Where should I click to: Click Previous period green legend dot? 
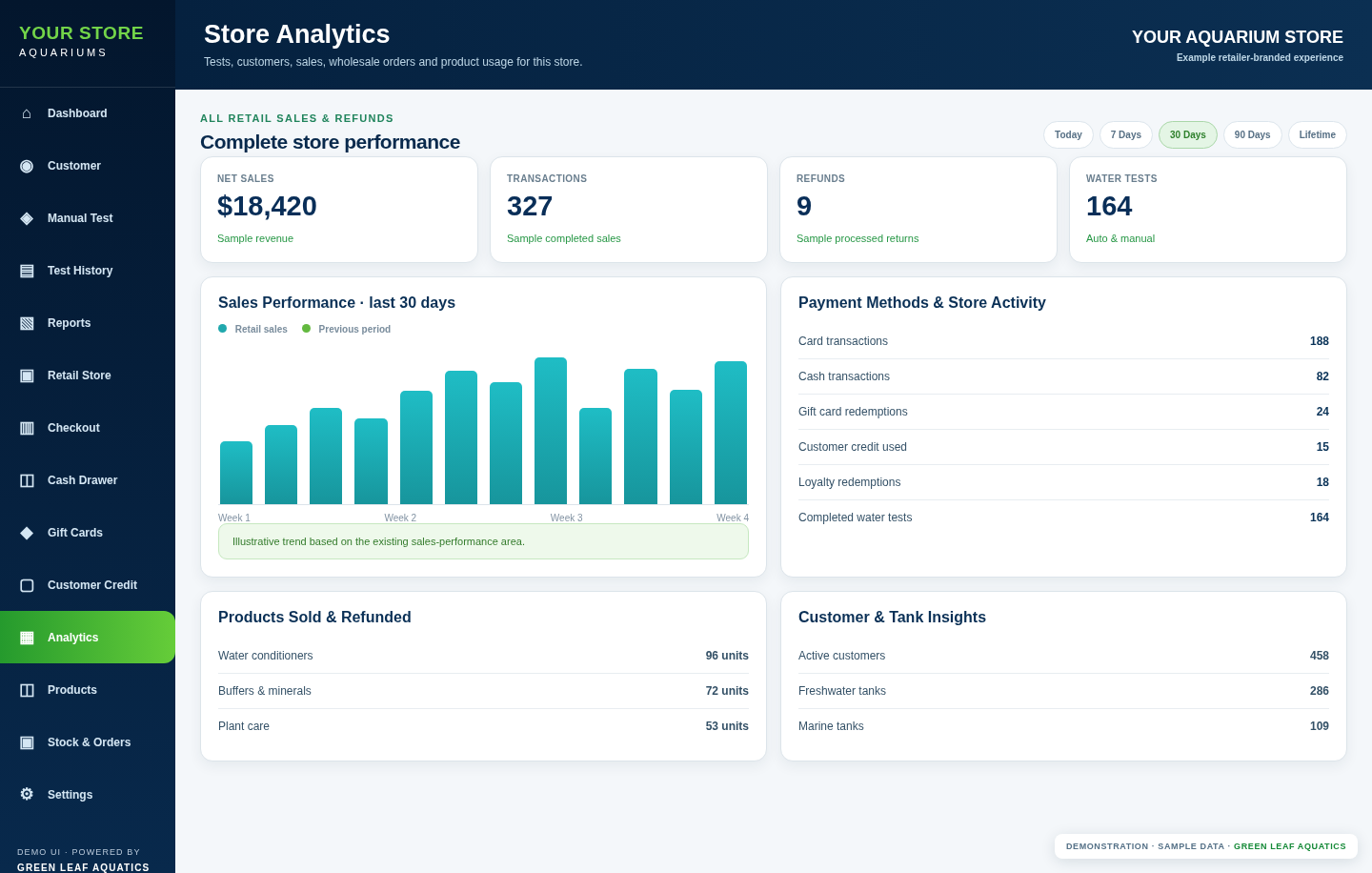click(x=307, y=329)
